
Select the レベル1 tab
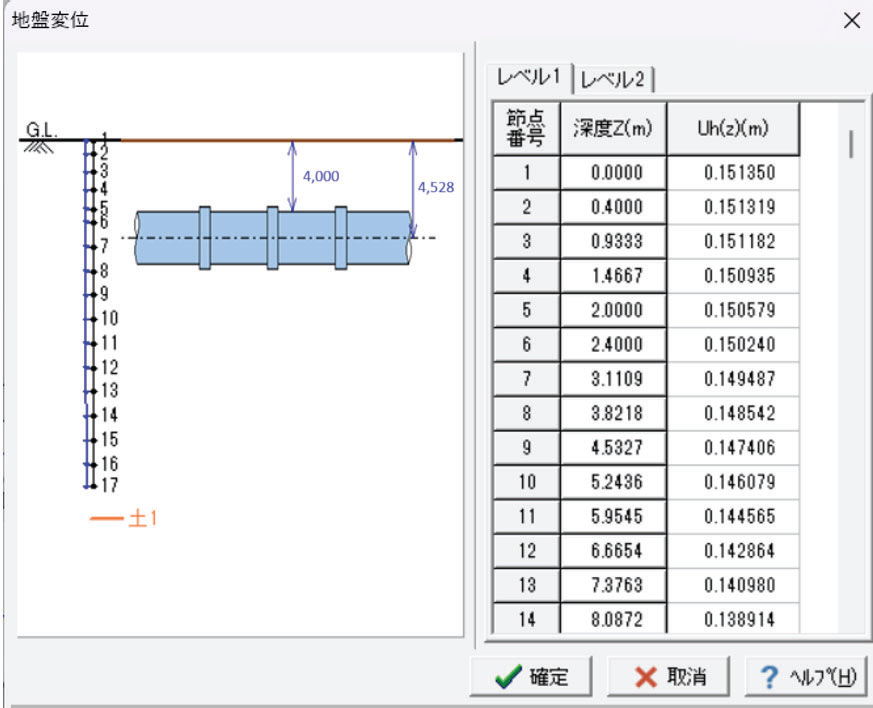click(x=529, y=78)
